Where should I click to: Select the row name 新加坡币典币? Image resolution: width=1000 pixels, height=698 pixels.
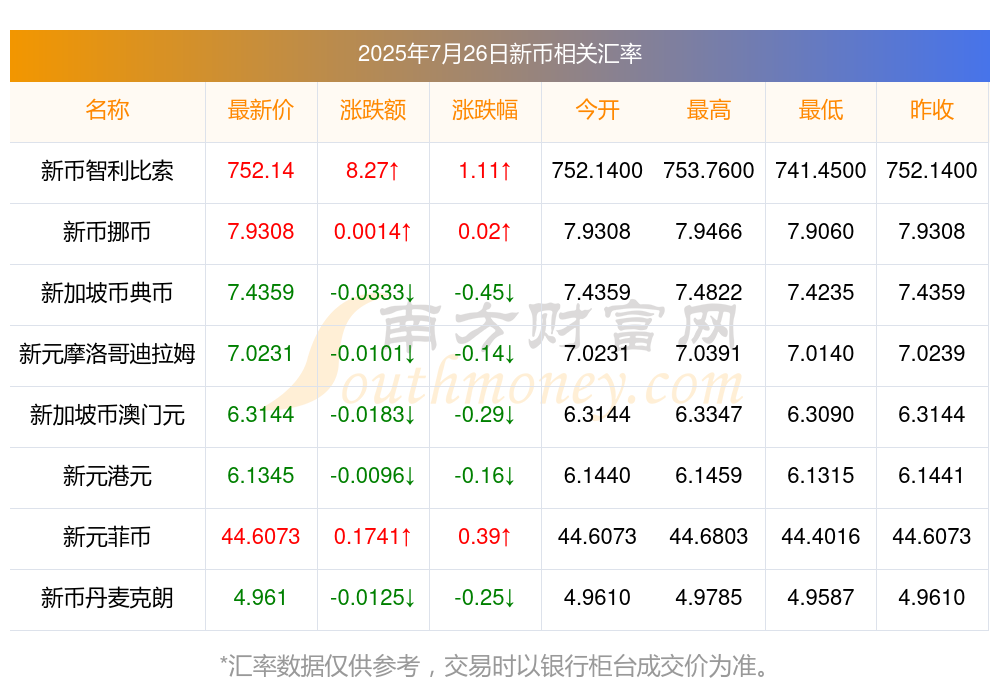pyautogui.click(x=107, y=293)
